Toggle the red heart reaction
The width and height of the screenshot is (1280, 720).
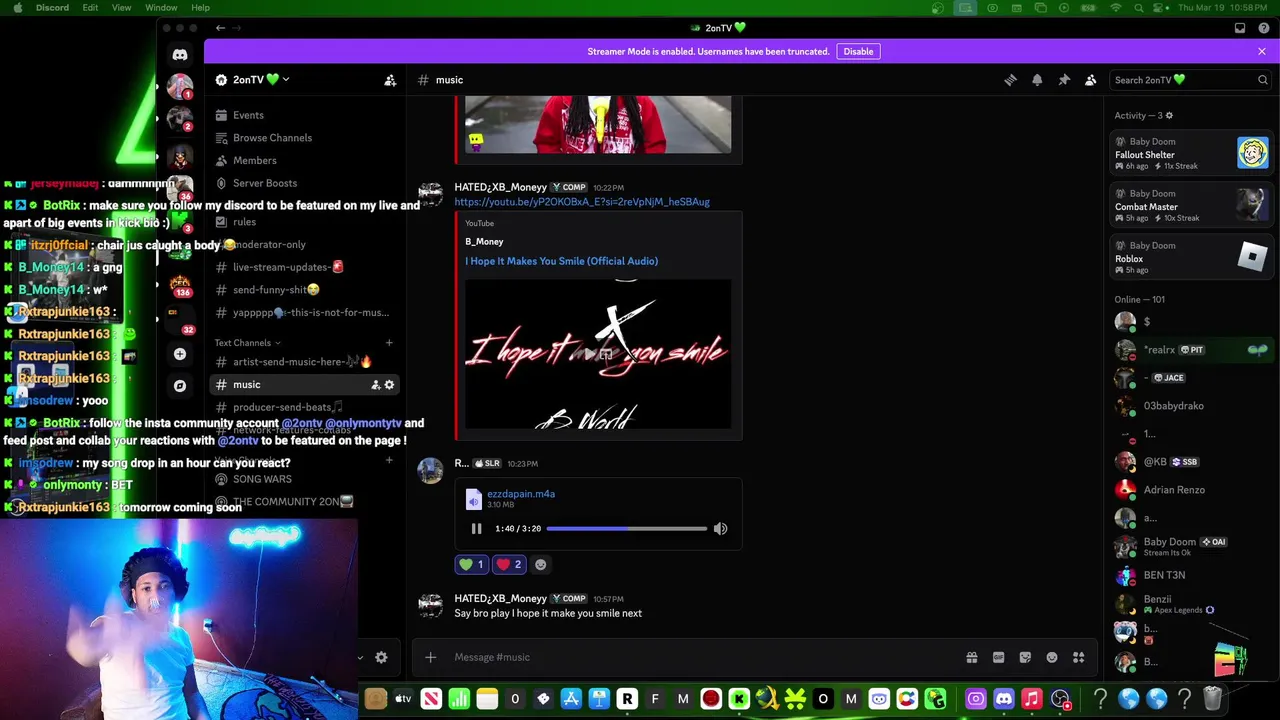tap(509, 564)
